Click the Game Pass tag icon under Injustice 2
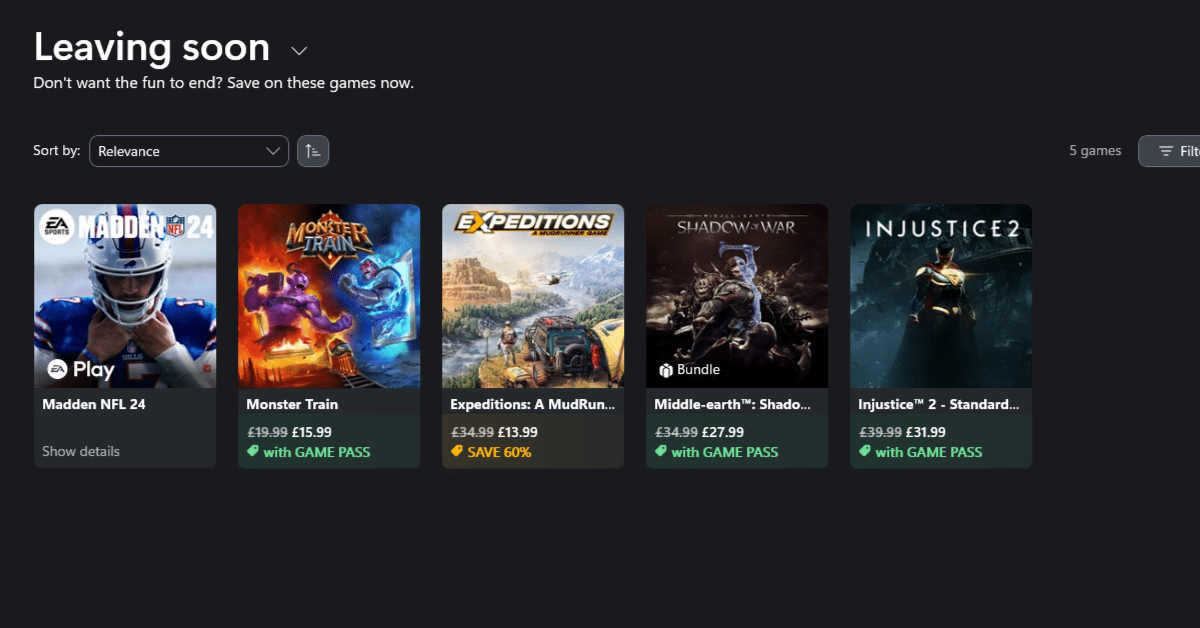1200x628 pixels. click(865, 452)
